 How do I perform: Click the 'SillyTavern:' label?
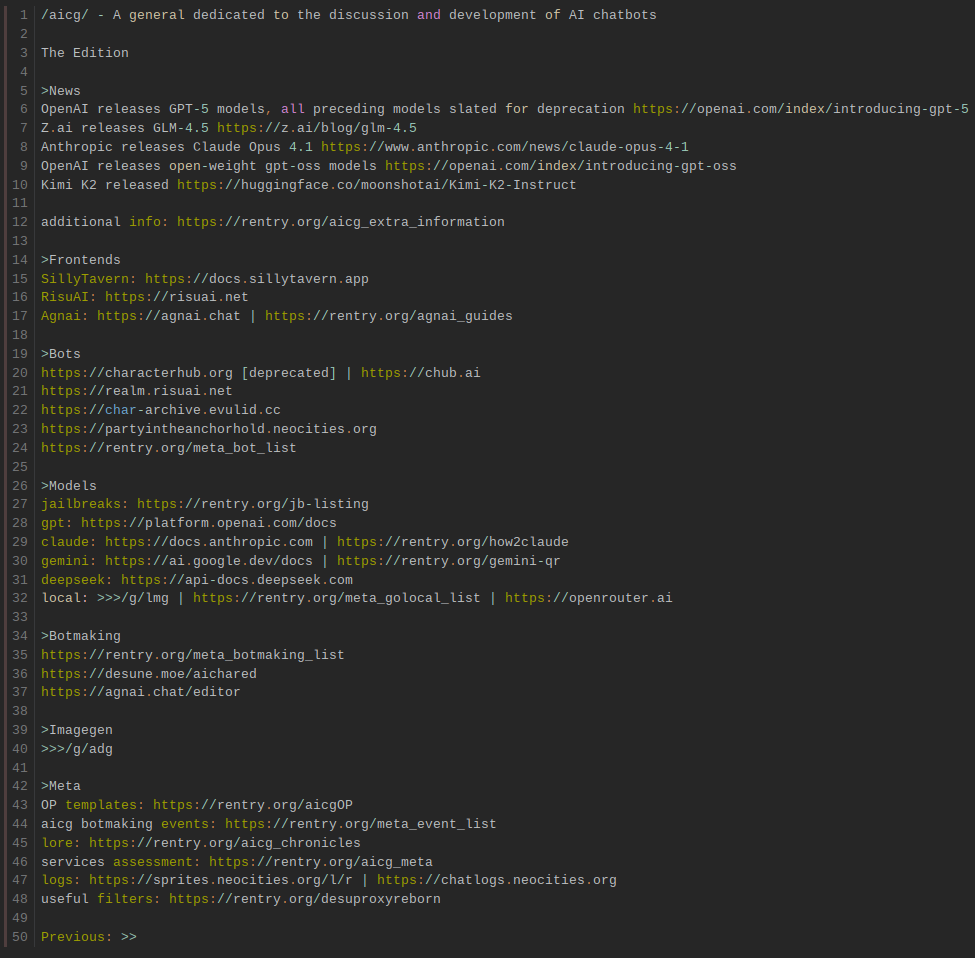[x=89, y=279]
